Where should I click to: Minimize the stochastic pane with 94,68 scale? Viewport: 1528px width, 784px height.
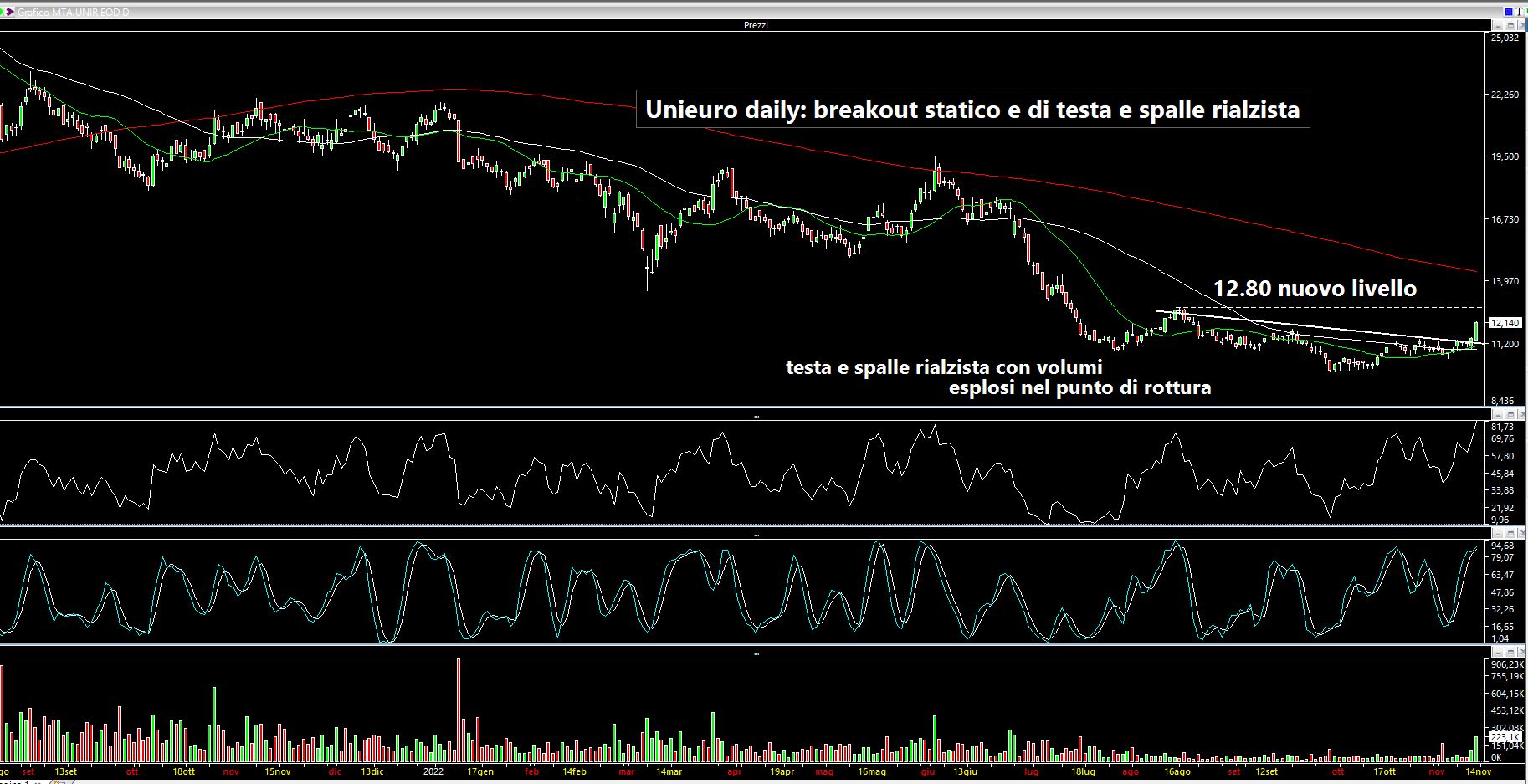pyautogui.click(x=1498, y=533)
